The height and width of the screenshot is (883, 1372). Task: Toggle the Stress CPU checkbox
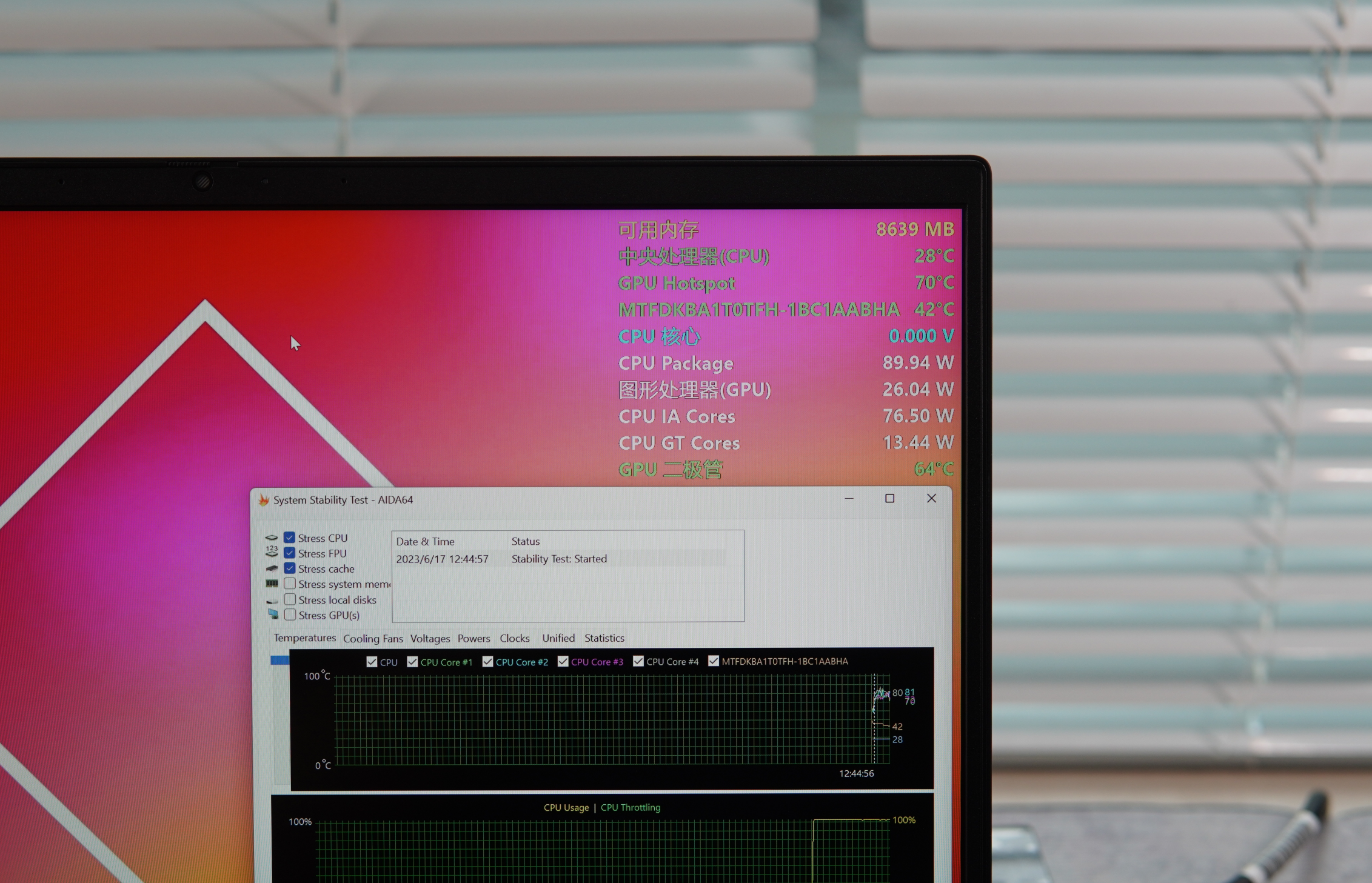(x=291, y=538)
